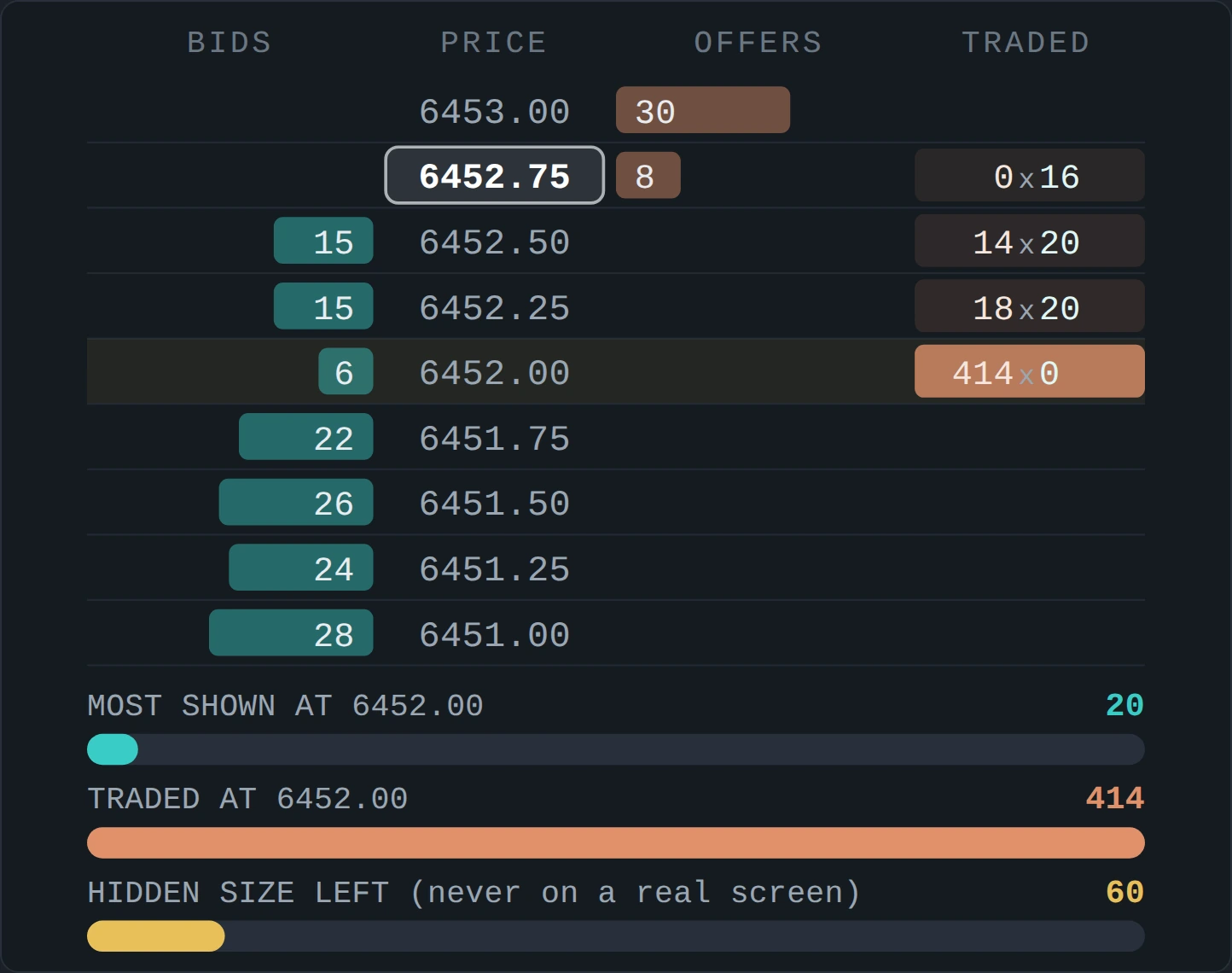Screen dimensions: 1232x973
Task: Click the bid size 6 bar
Action: click(346, 371)
